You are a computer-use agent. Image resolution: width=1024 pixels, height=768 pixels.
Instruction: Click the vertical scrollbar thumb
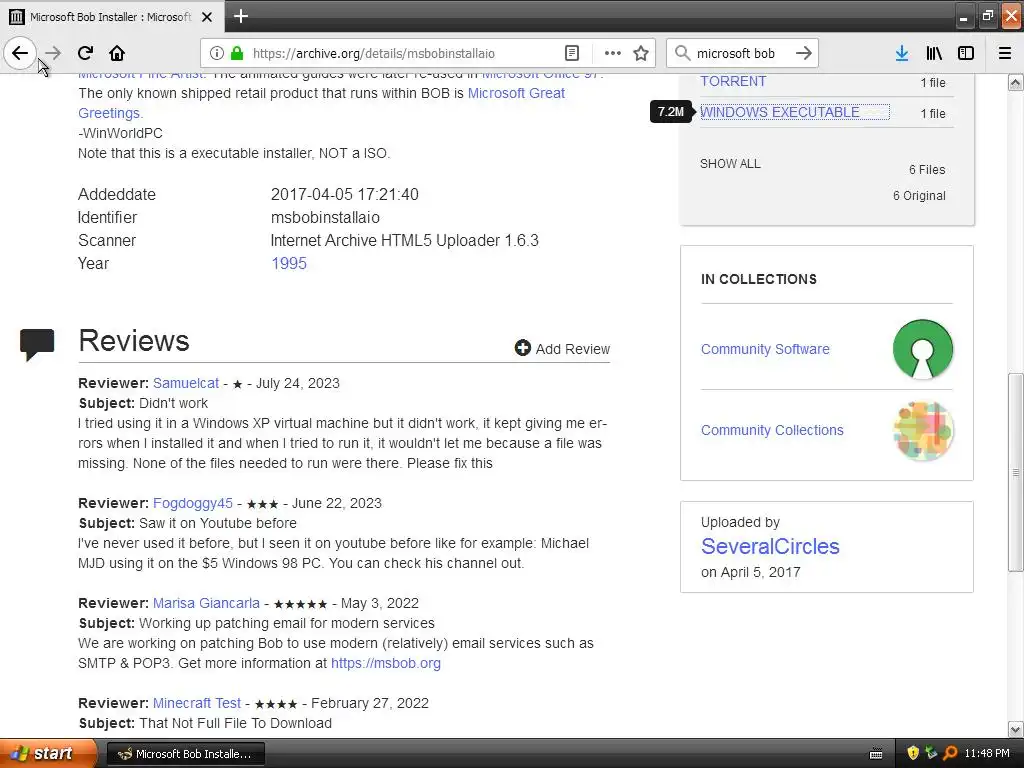coord(1015,472)
